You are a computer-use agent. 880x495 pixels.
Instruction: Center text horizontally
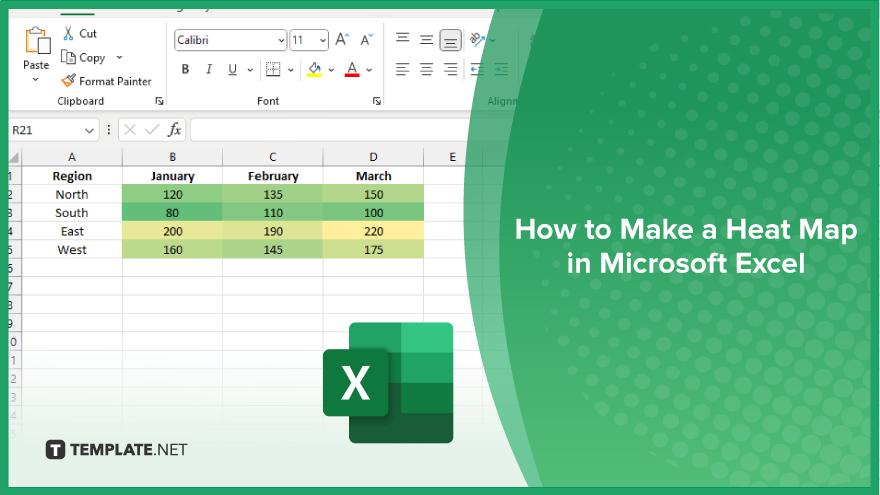pos(427,69)
